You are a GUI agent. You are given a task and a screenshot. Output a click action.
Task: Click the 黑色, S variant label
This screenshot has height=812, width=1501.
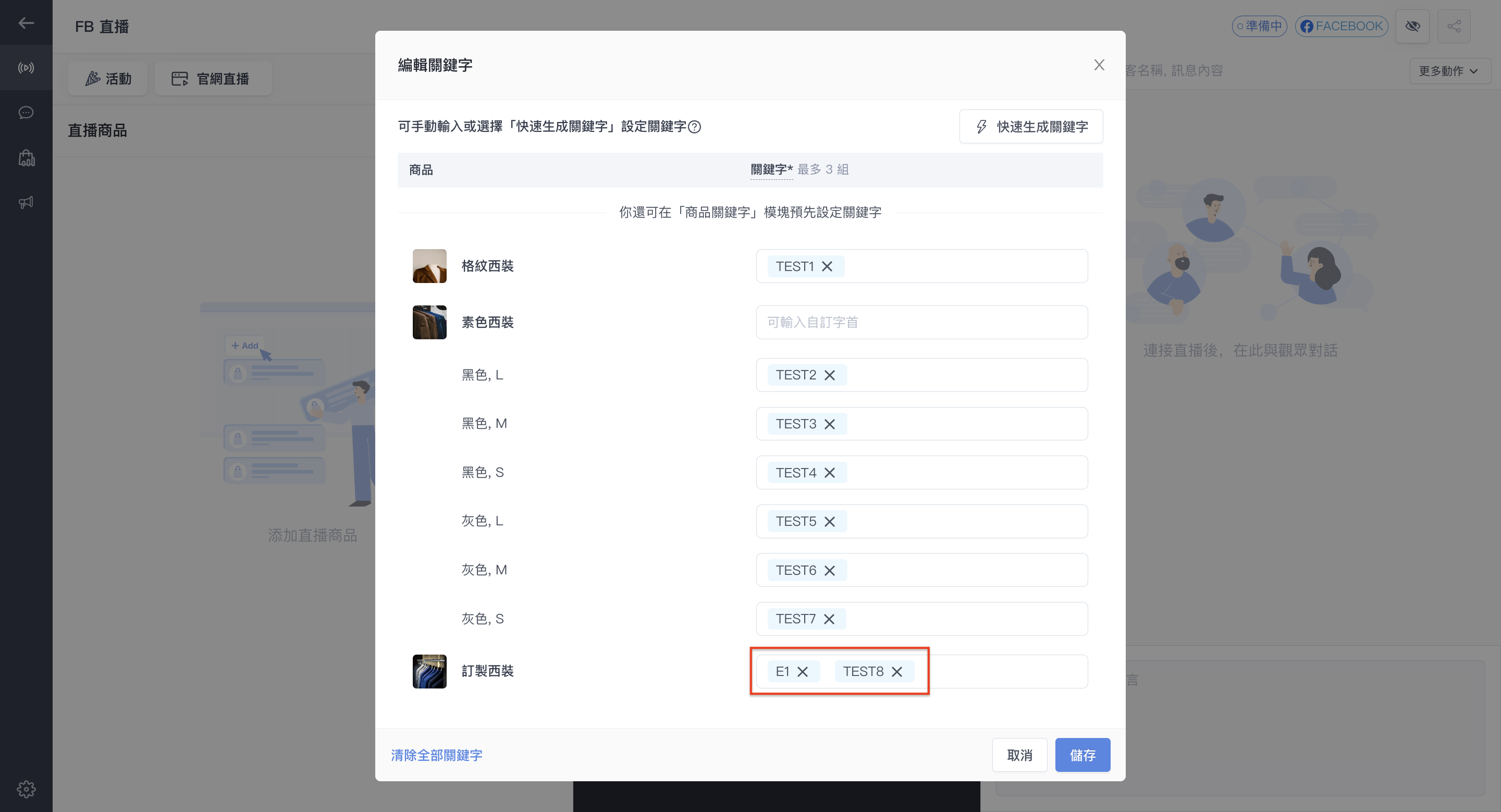[x=483, y=472]
